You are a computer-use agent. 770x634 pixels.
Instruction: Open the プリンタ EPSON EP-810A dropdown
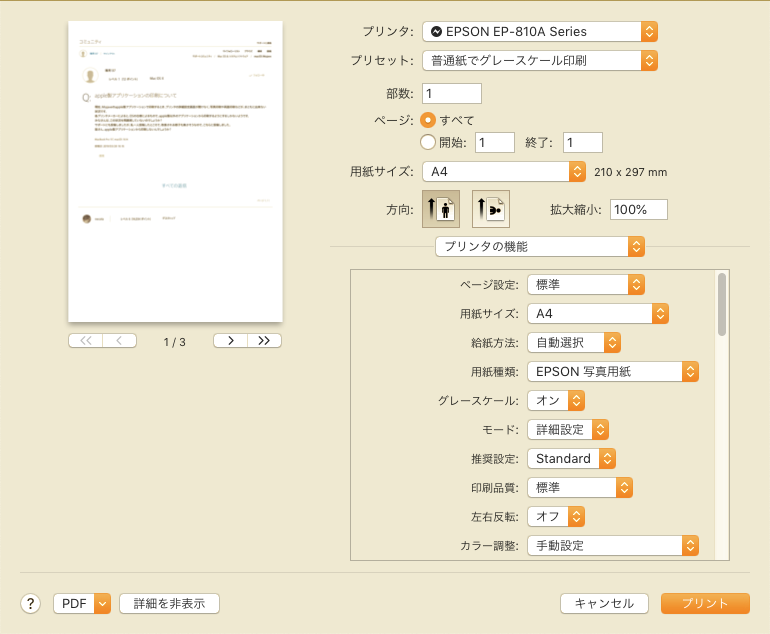(539, 32)
